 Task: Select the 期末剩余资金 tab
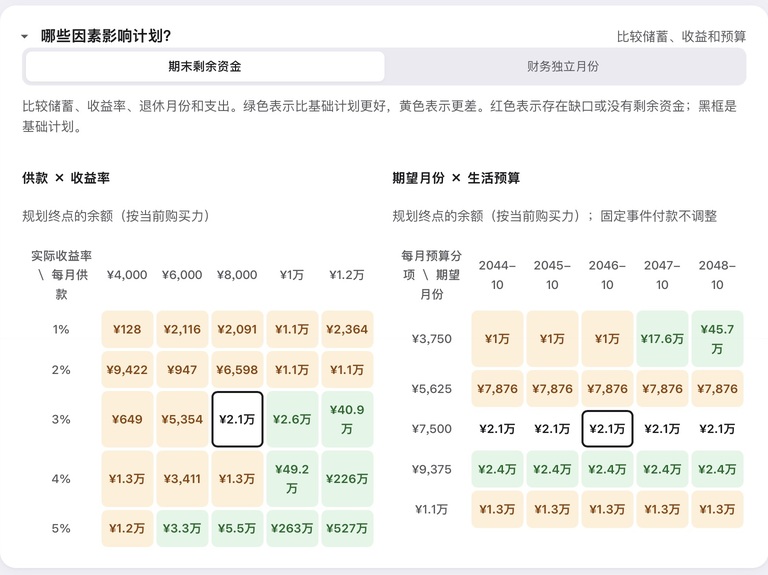[x=205, y=66]
